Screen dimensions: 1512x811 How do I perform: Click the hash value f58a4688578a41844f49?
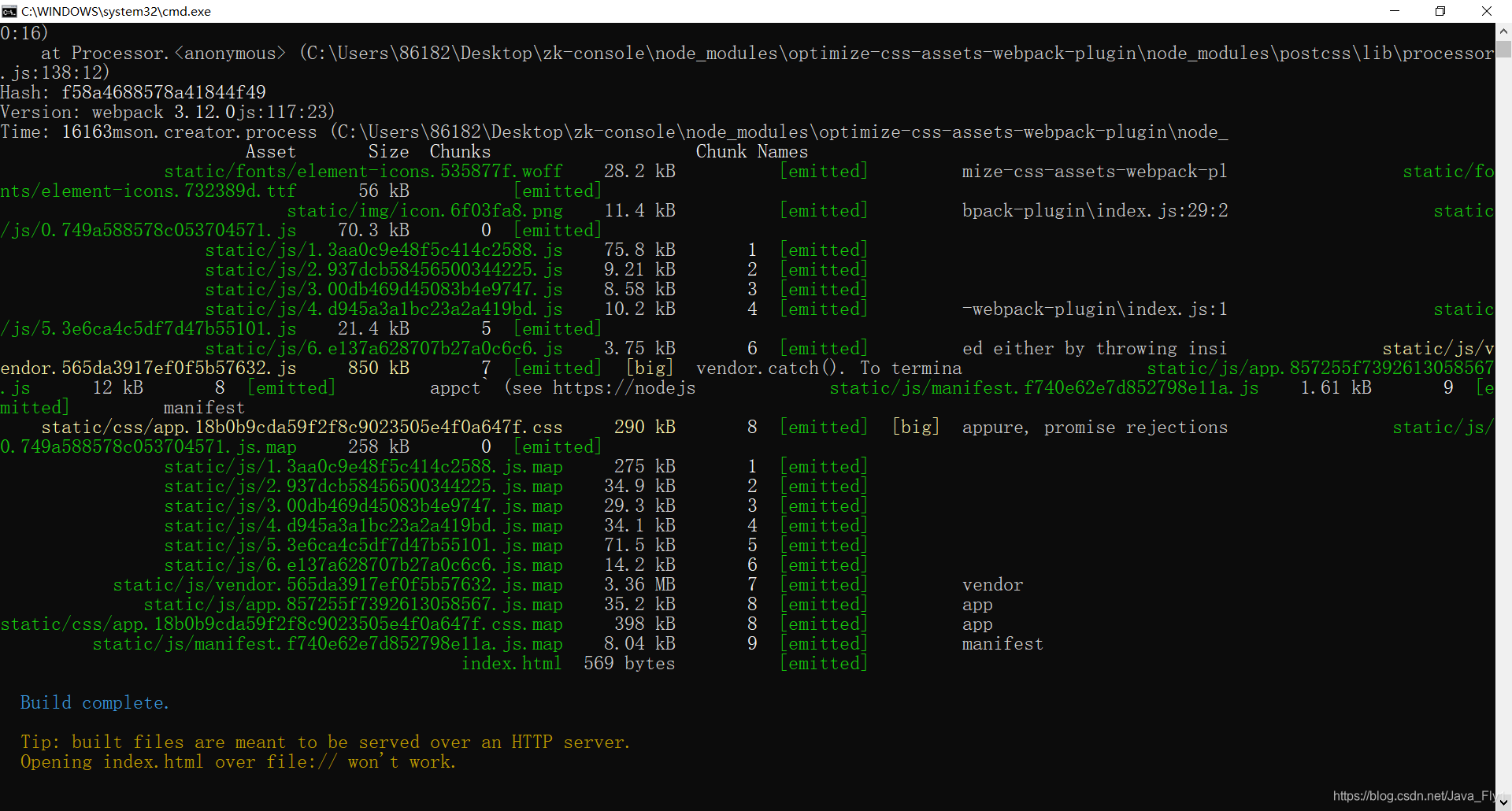(164, 92)
